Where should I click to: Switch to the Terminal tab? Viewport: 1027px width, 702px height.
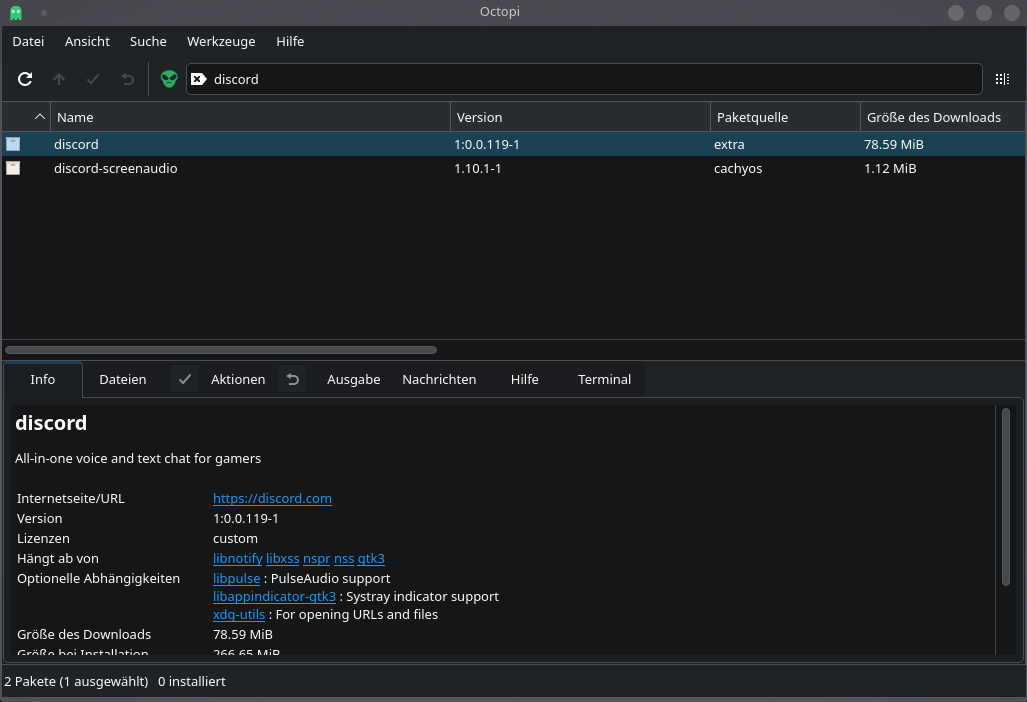604,379
